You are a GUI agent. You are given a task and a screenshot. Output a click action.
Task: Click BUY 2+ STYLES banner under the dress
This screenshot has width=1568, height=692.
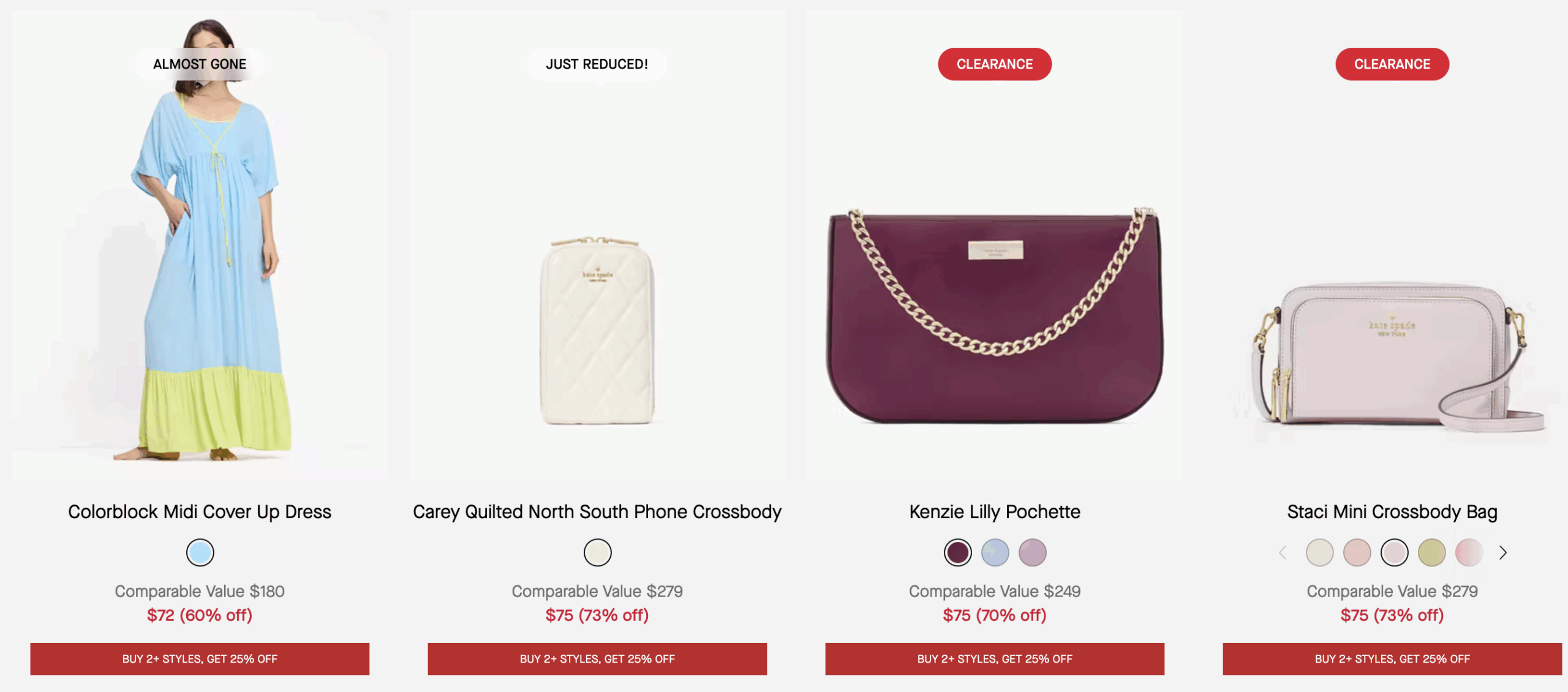(x=200, y=659)
